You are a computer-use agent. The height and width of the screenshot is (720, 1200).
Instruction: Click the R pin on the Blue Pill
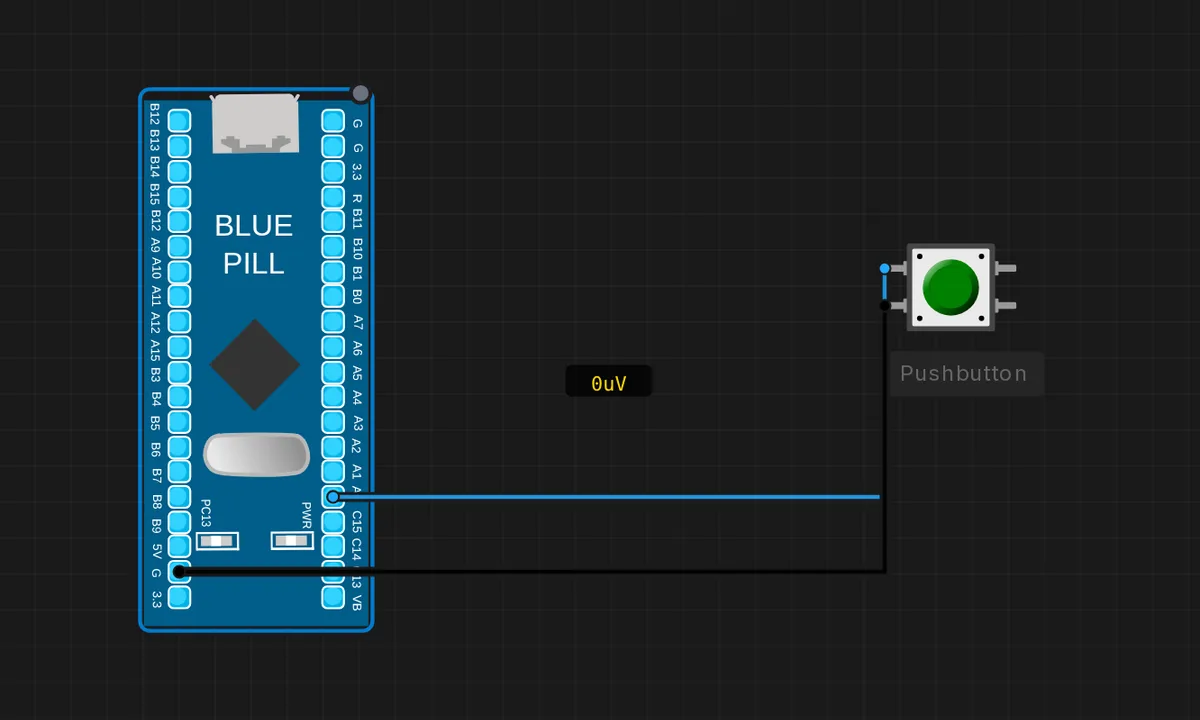click(x=333, y=197)
